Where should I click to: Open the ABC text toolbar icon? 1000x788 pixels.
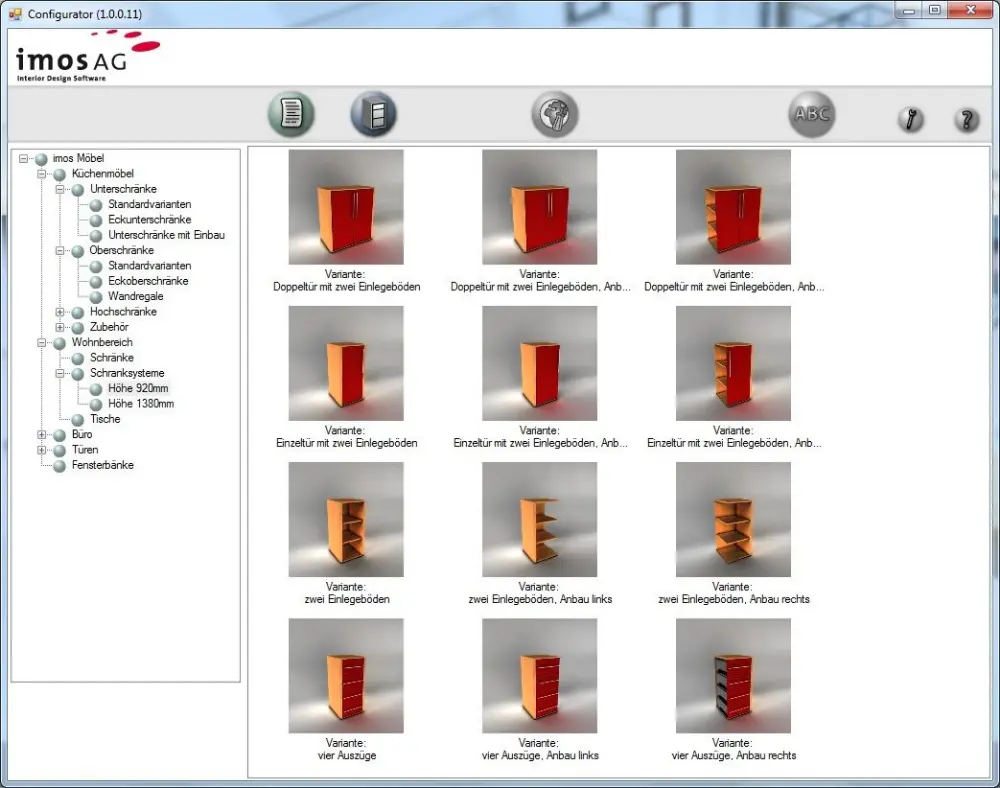[811, 113]
